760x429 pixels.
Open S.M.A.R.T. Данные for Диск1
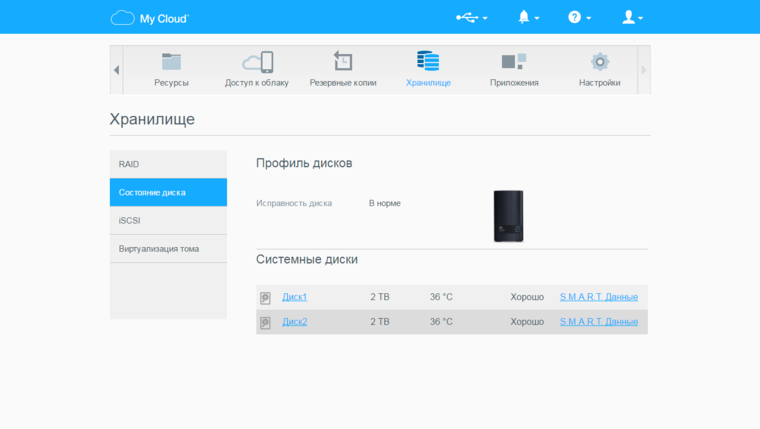(x=599, y=297)
